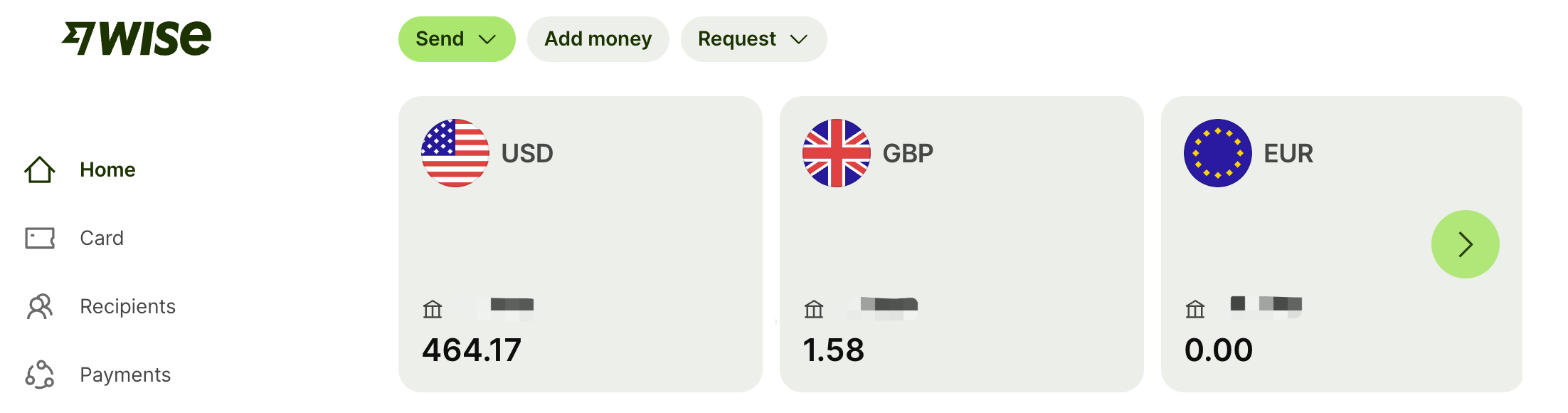Click the Add money button
1568x413 pixels.
[x=598, y=39]
